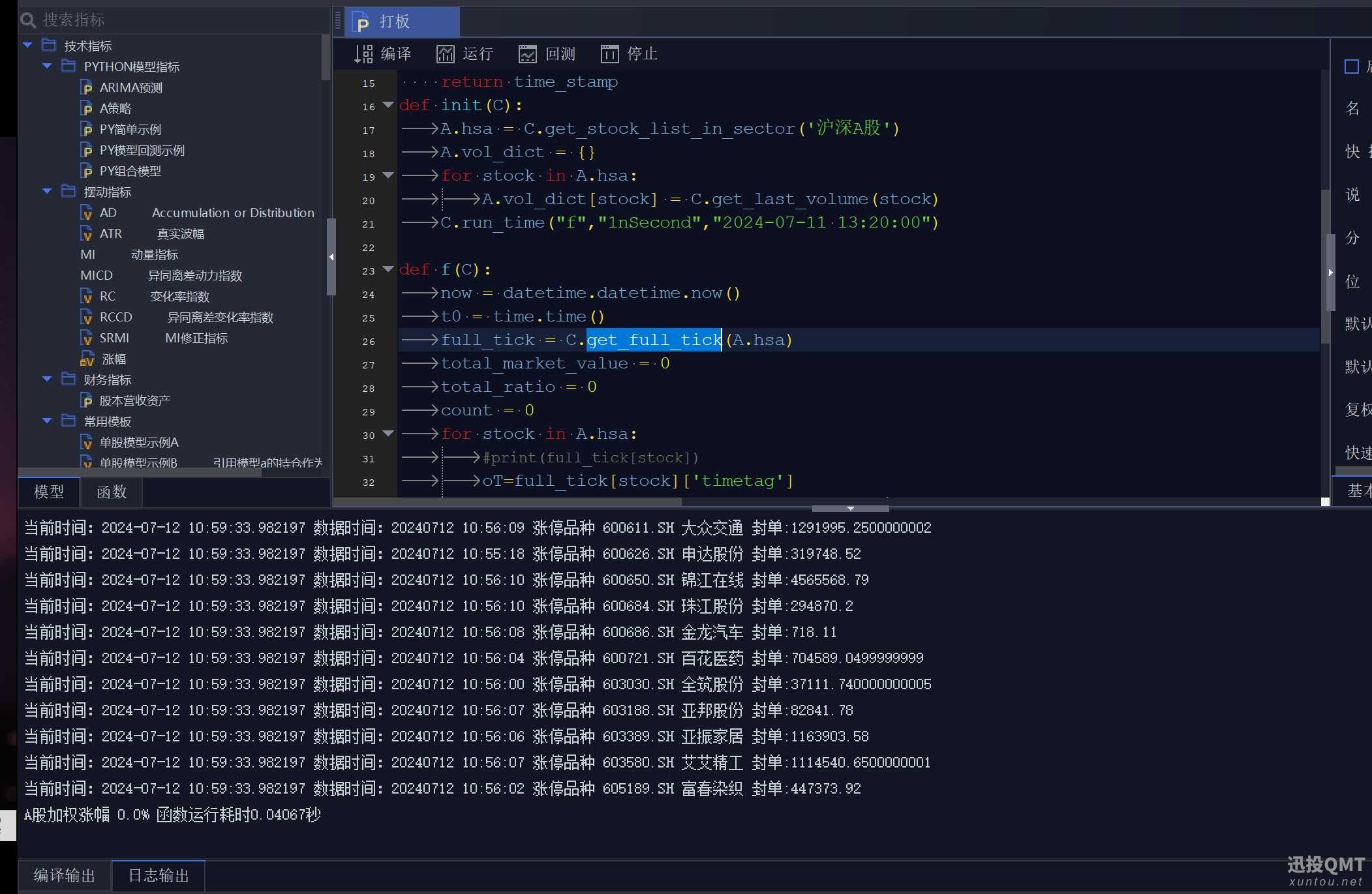This screenshot has height=894, width=1372.
Task: Click the RCCD indicator icon
Action: point(87,317)
